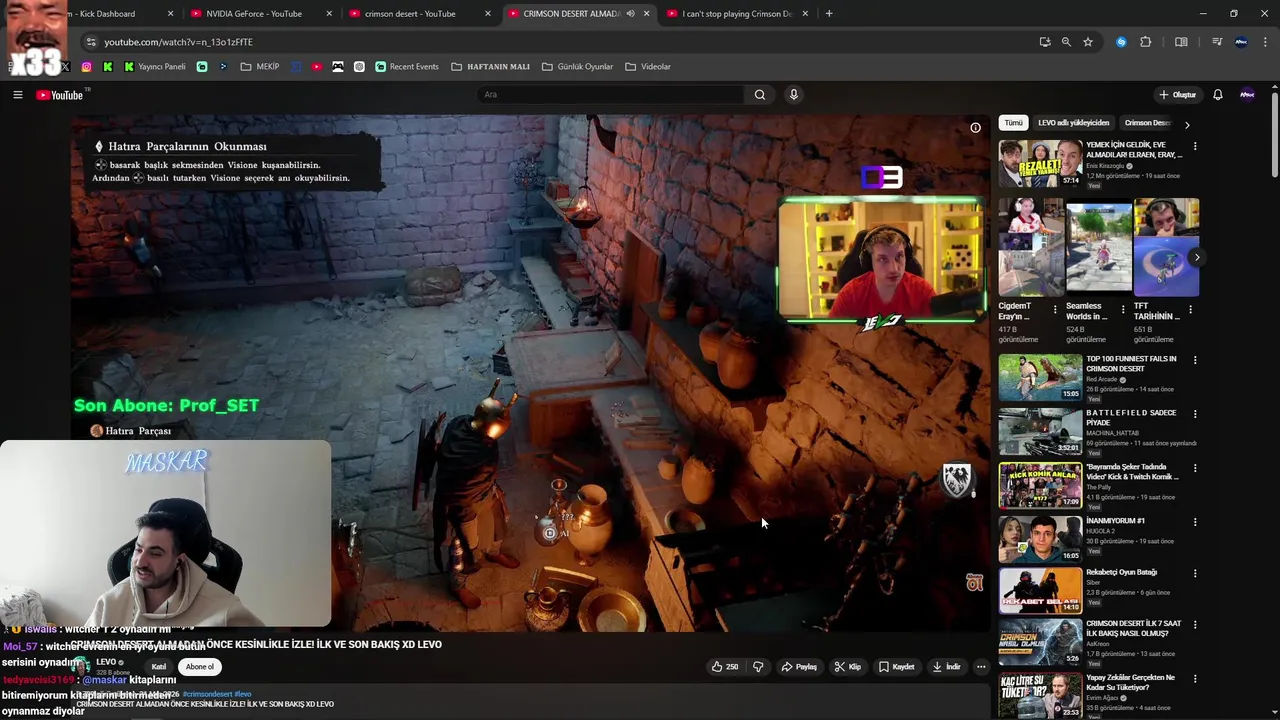The width and height of the screenshot is (1280, 720).
Task: Open the MEKİP bookmarks folder
Action: point(260,67)
